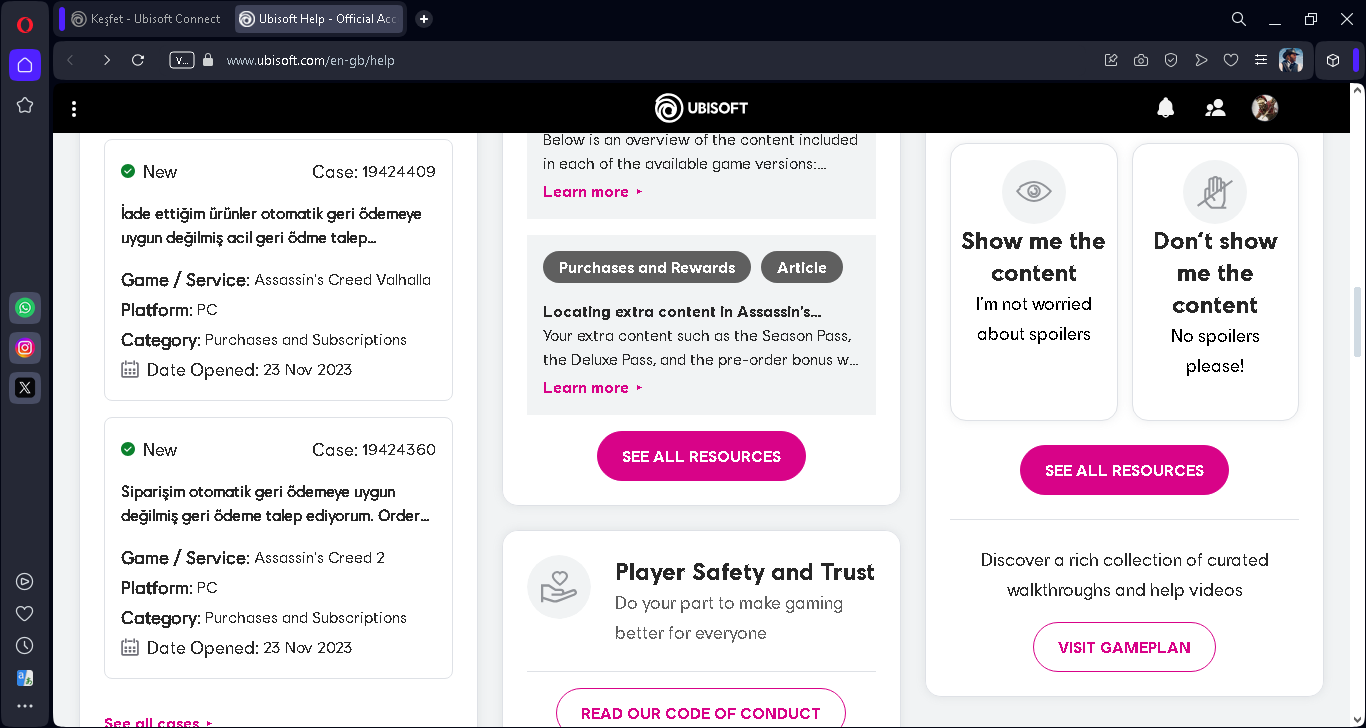
Task: Toggle the Opera ad blocker shield icon
Action: click(1171, 60)
